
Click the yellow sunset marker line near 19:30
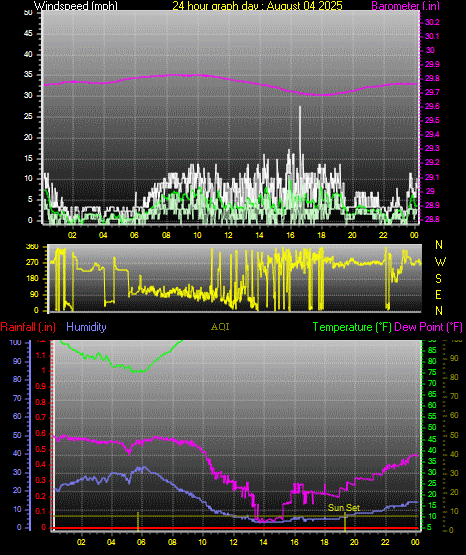click(345, 521)
